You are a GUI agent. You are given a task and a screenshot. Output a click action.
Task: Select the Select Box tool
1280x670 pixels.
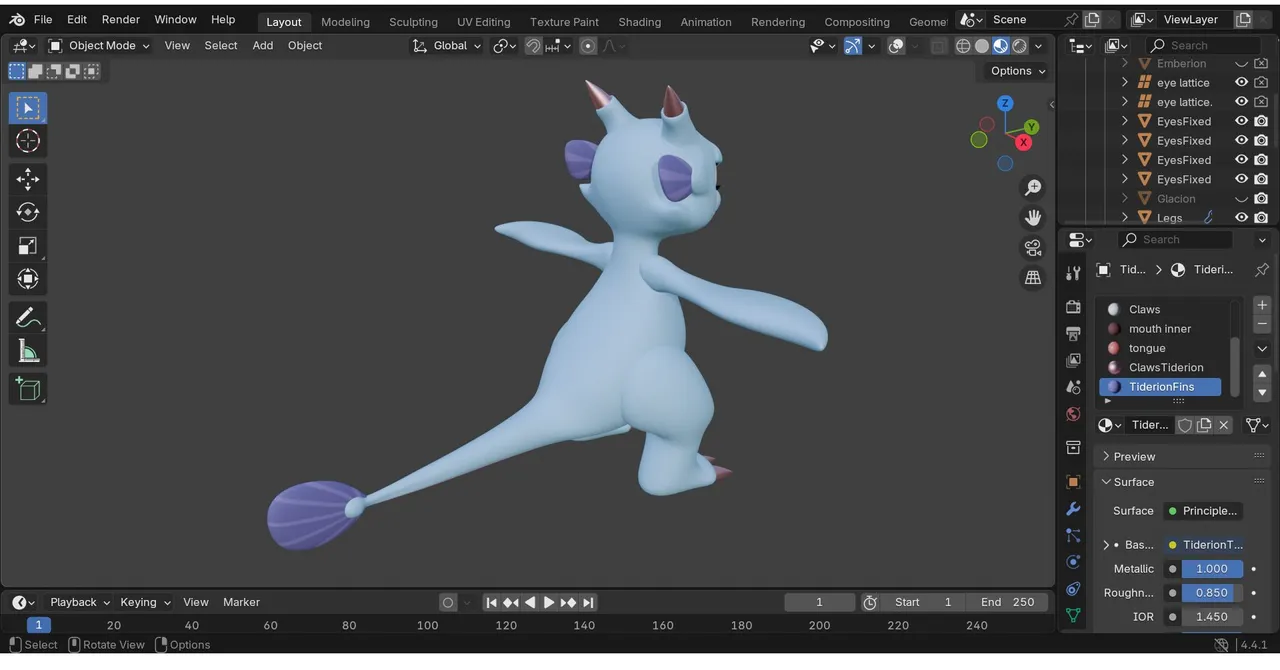click(x=28, y=108)
